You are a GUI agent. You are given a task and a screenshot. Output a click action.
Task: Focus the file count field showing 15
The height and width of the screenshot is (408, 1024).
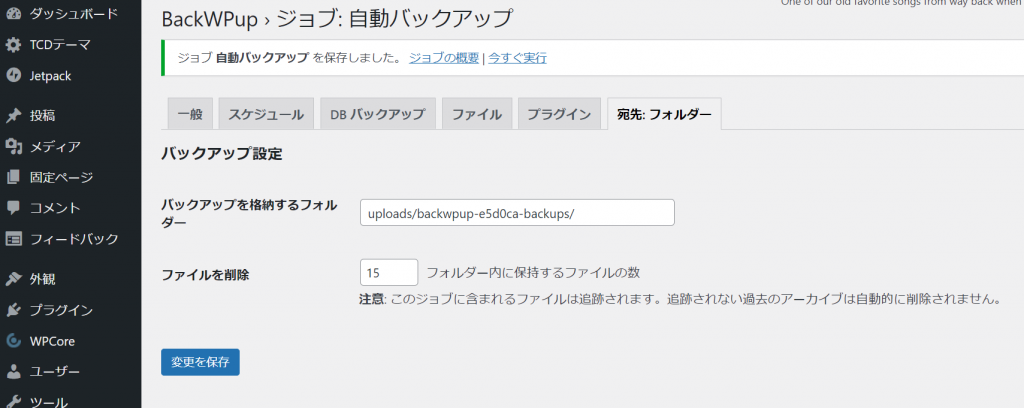[x=389, y=272]
